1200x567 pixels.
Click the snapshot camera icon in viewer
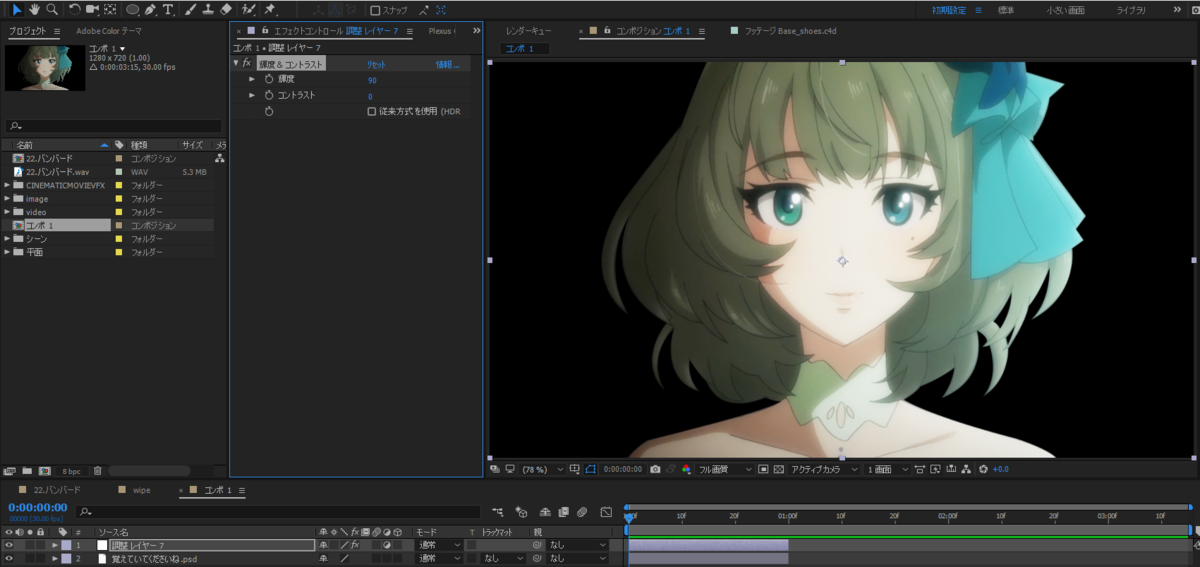point(655,468)
